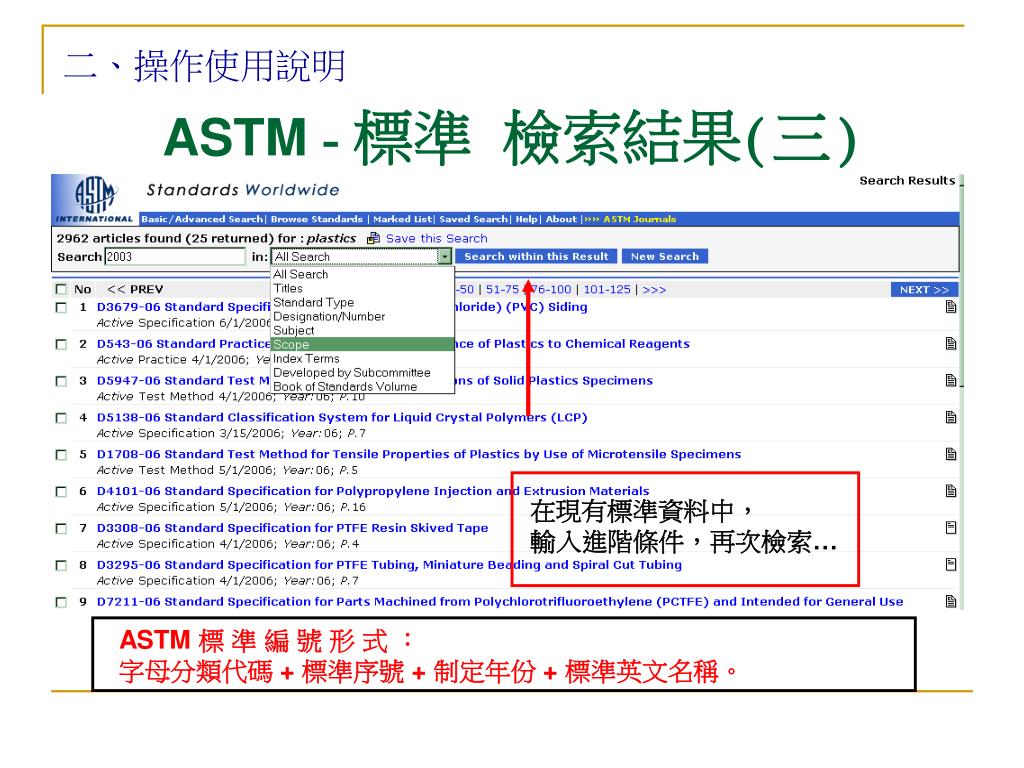Click the New Search button
The width and height of the screenshot is (1024, 768).
click(665, 257)
